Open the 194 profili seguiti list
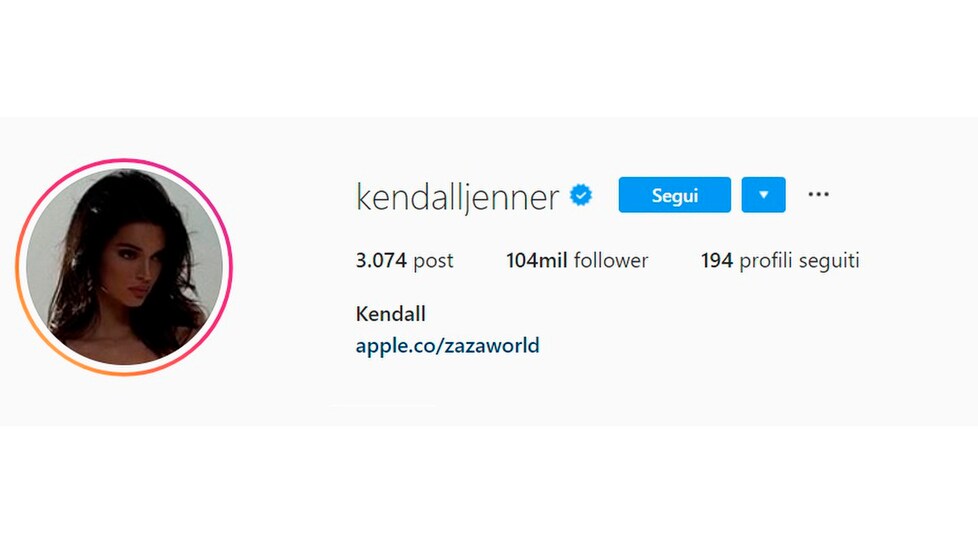Viewport: 978px width, 544px height. [780, 260]
